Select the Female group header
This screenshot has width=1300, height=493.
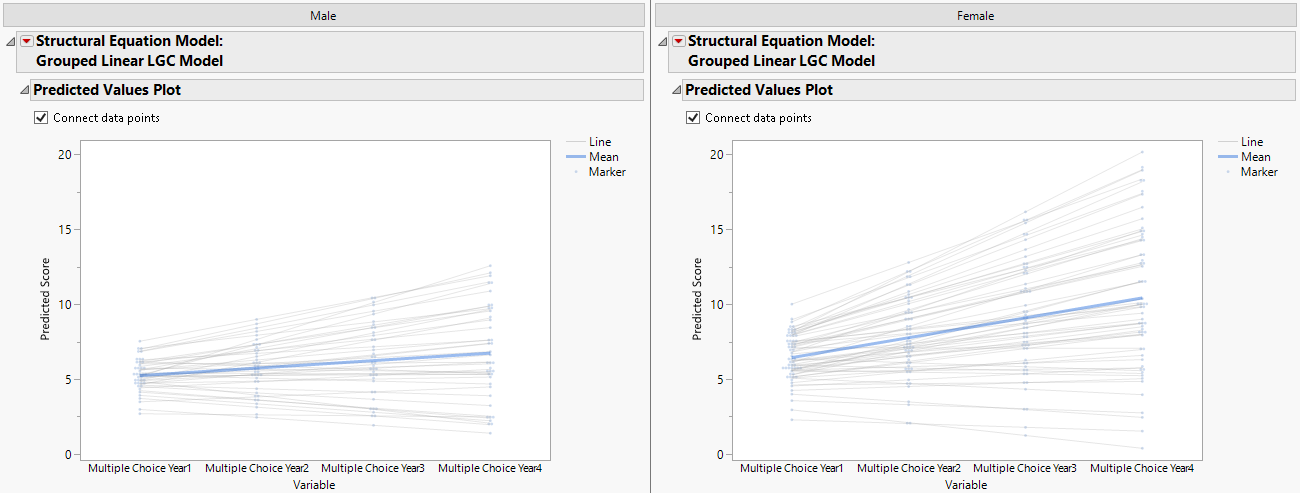(x=975, y=15)
